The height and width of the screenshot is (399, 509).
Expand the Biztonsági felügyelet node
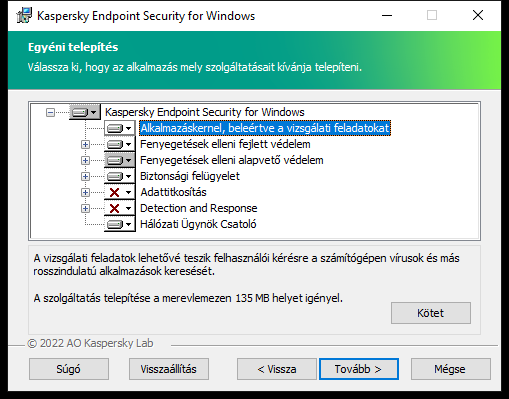[x=85, y=176]
